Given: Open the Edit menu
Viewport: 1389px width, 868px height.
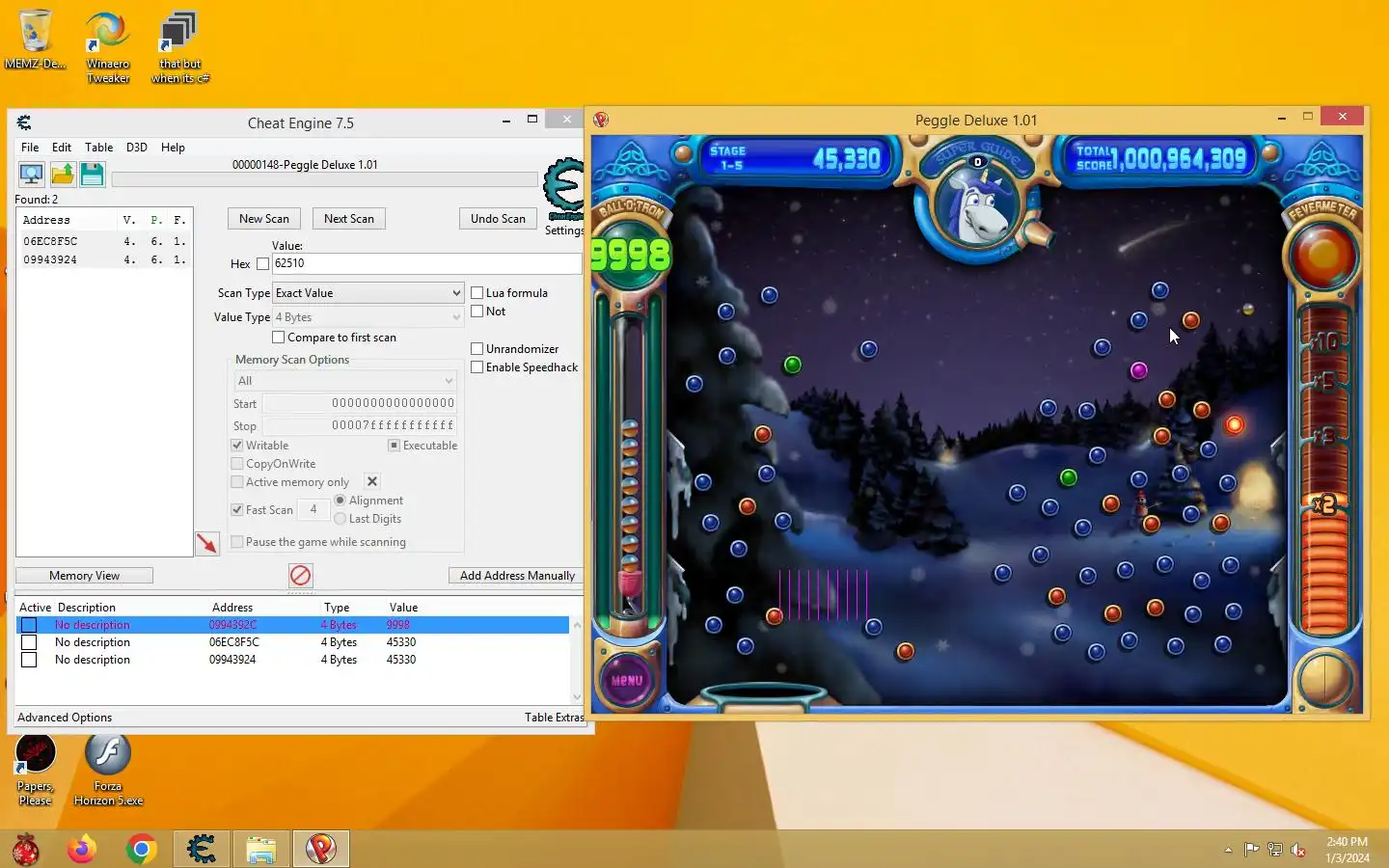Looking at the screenshot, I should (x=62, y=148).
